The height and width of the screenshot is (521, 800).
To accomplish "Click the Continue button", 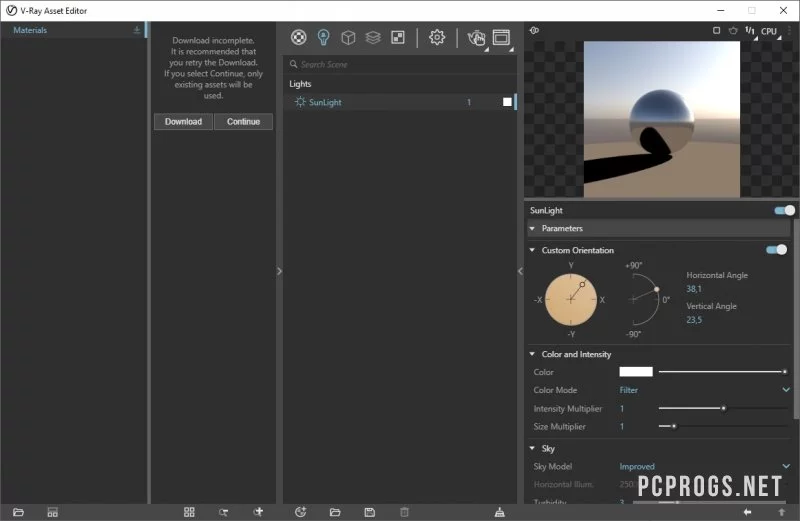I will click(243, 121).
